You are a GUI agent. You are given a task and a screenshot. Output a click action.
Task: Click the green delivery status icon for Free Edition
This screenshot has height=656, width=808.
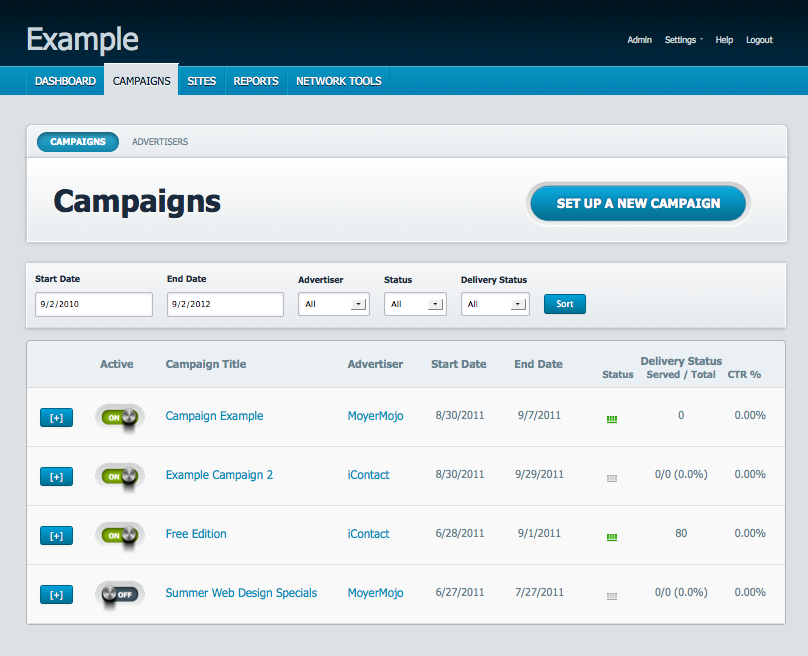611,537
